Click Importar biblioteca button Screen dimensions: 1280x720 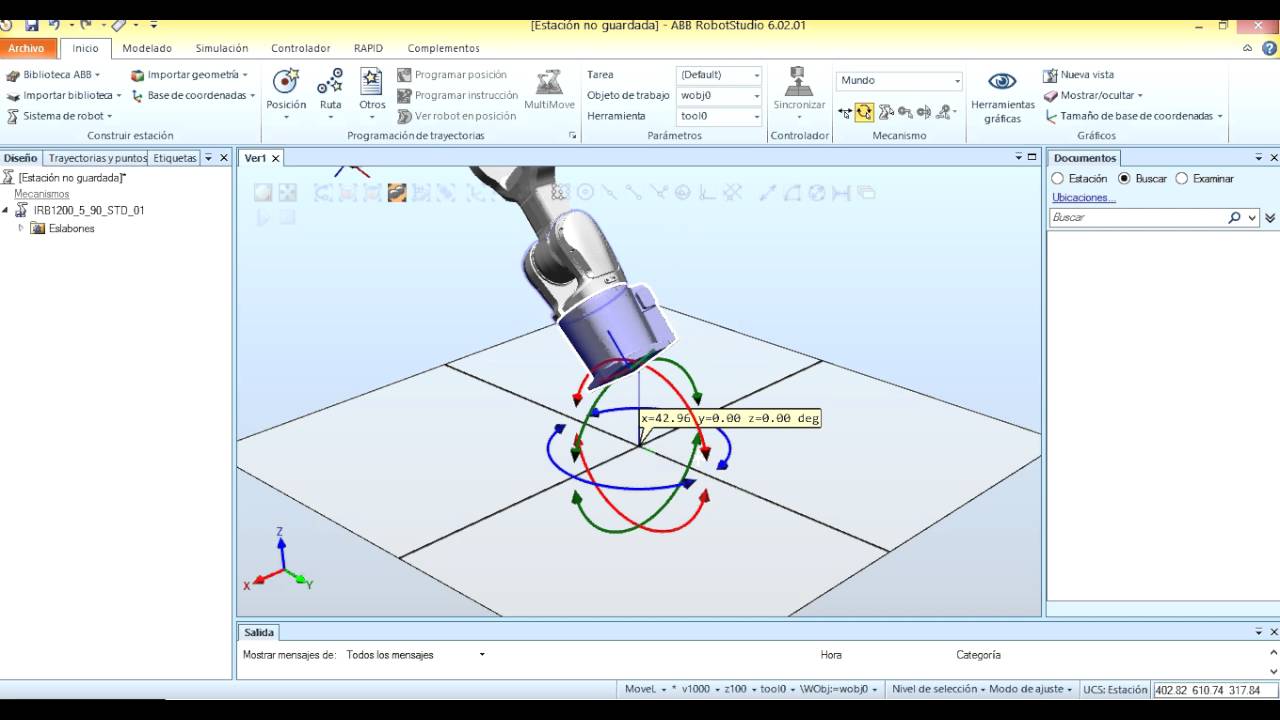[63, 96]
